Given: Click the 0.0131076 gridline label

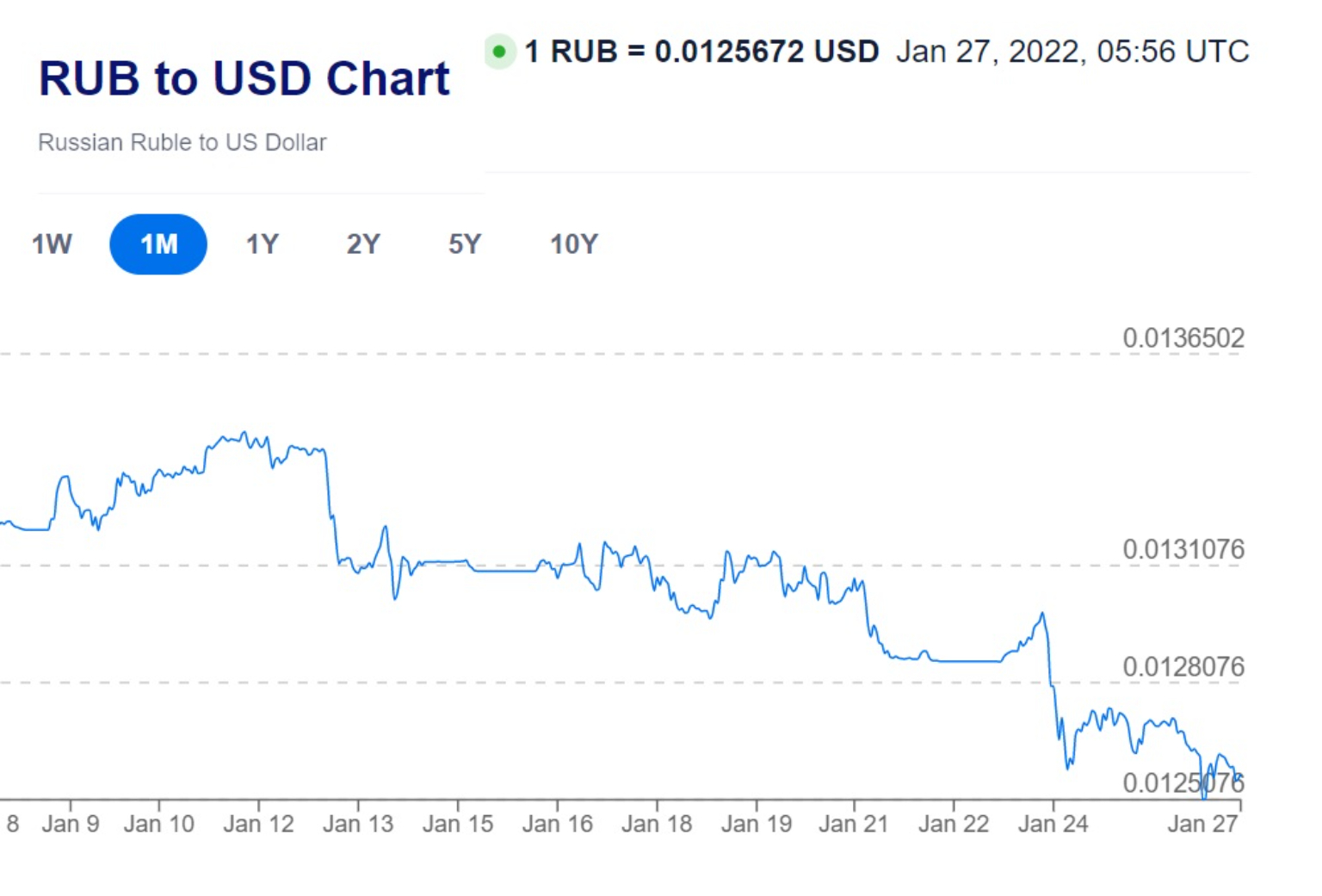Looking at the screenshot, I should [x=1183, y=549].
